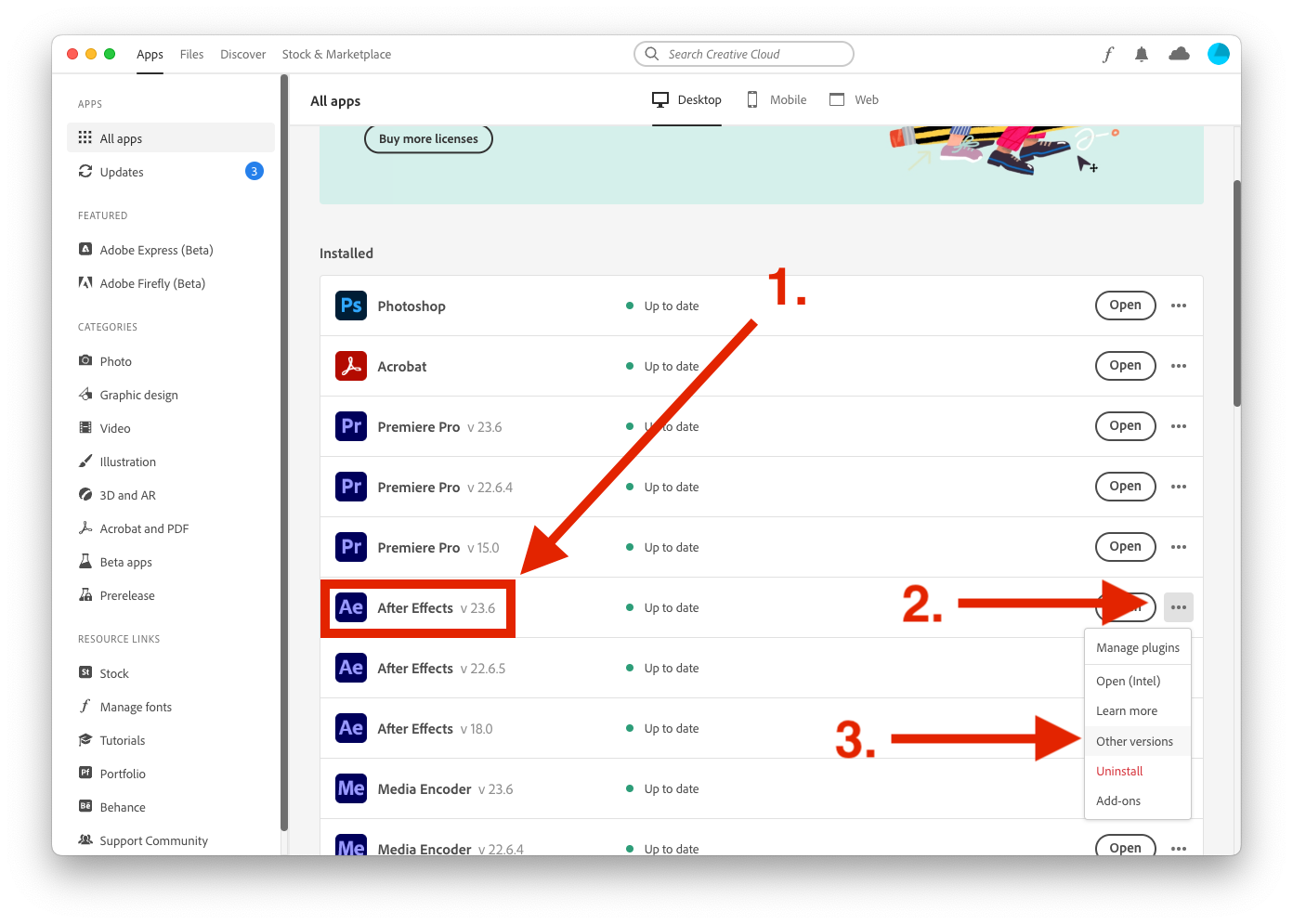
Task: Click the main content vertical scrollbar
Action: tap(1237, 293)
